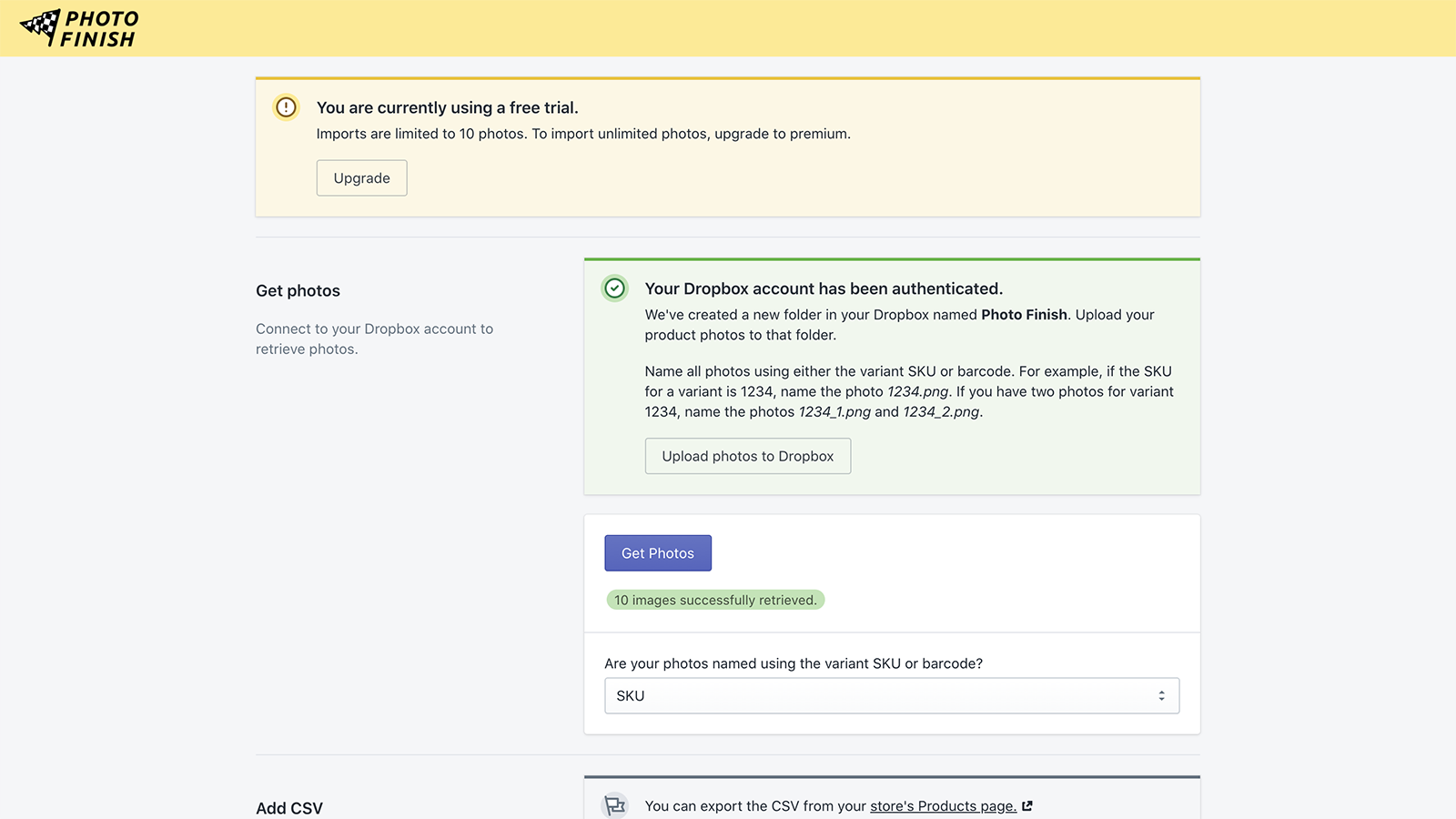Click the Dropbox authenticated heading text
Screen dimensions: 1456x819
click(824, 288)
